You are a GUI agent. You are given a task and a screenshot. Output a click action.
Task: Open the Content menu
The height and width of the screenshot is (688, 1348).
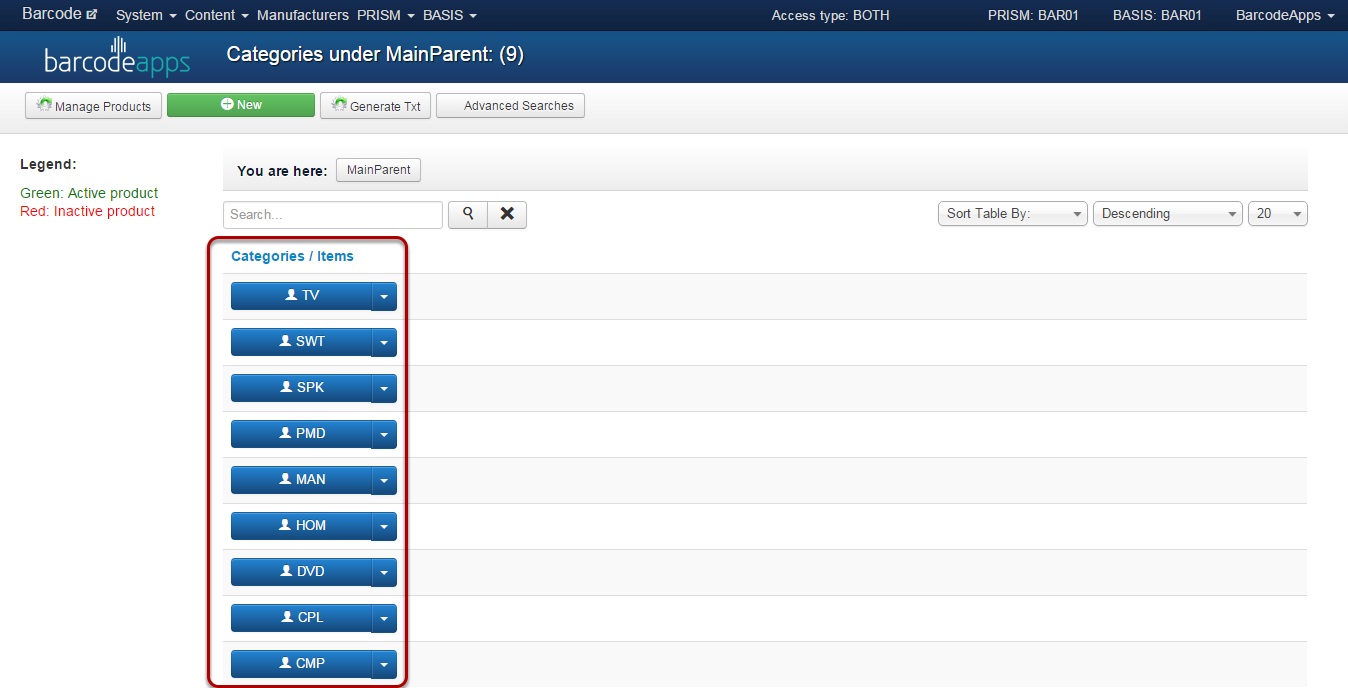tap(216, 15)
